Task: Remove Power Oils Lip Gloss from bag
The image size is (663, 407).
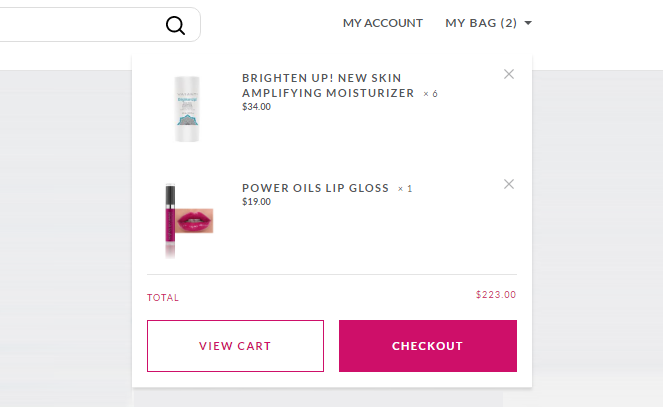Action: point(509,184)
